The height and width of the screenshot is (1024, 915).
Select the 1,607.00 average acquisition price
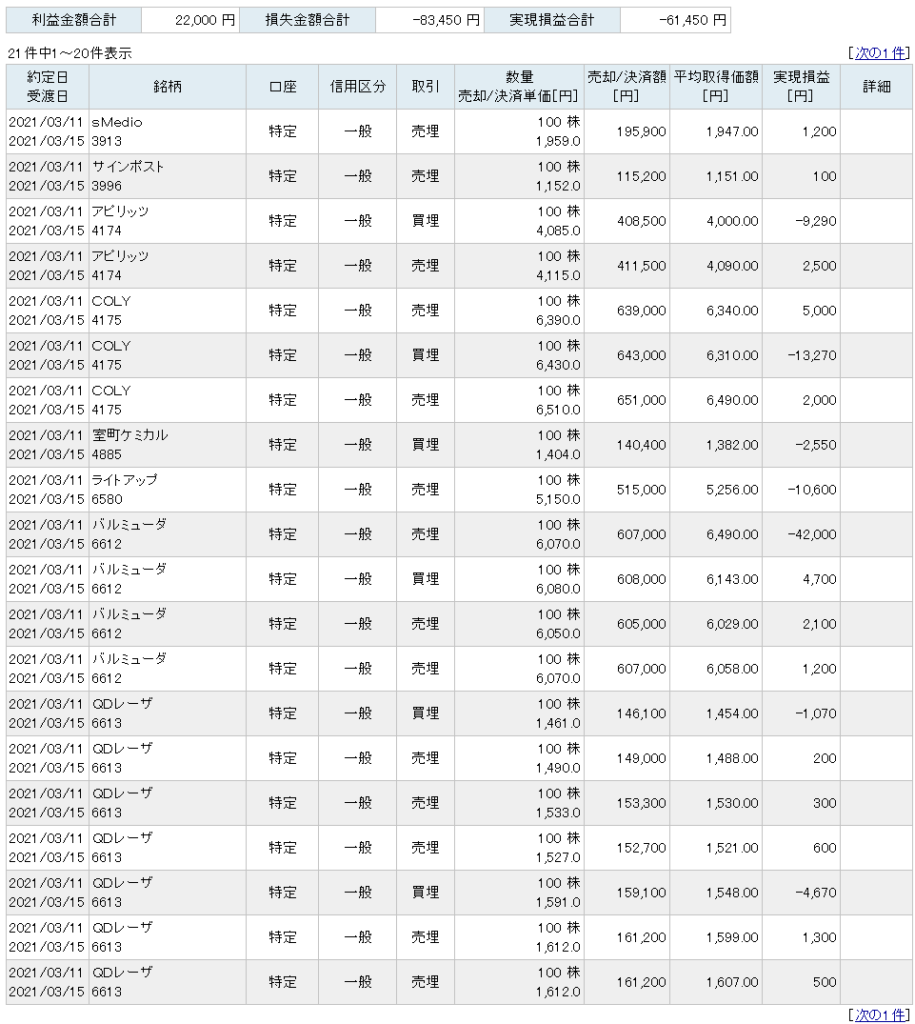click(x=732, y=982)
